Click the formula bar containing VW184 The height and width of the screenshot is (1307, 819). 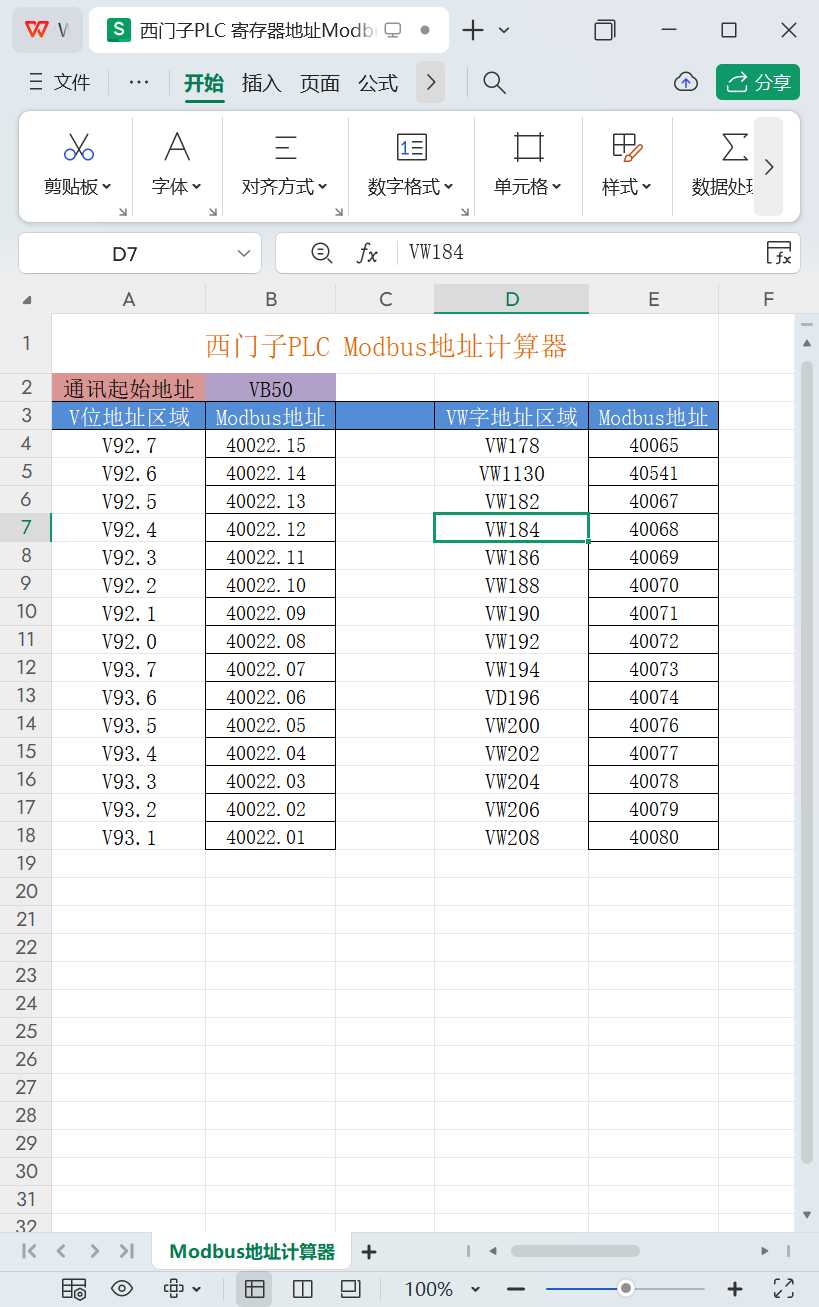point(580,253)
